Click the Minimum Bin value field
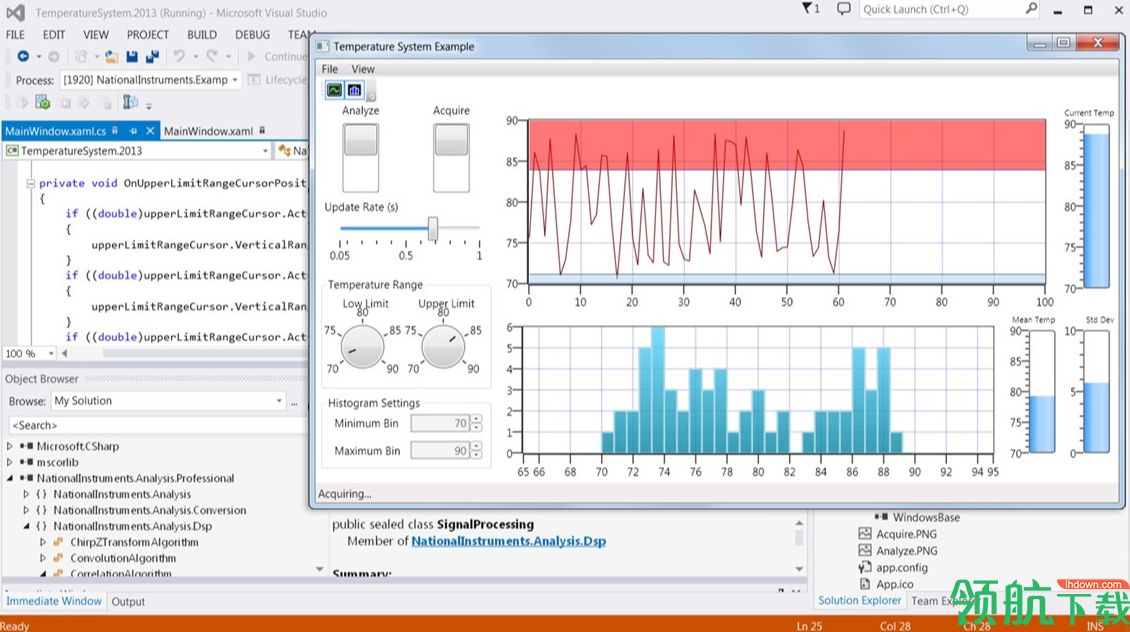The width and height of the screenshot is (1130, 632). [x=440, y=423]
